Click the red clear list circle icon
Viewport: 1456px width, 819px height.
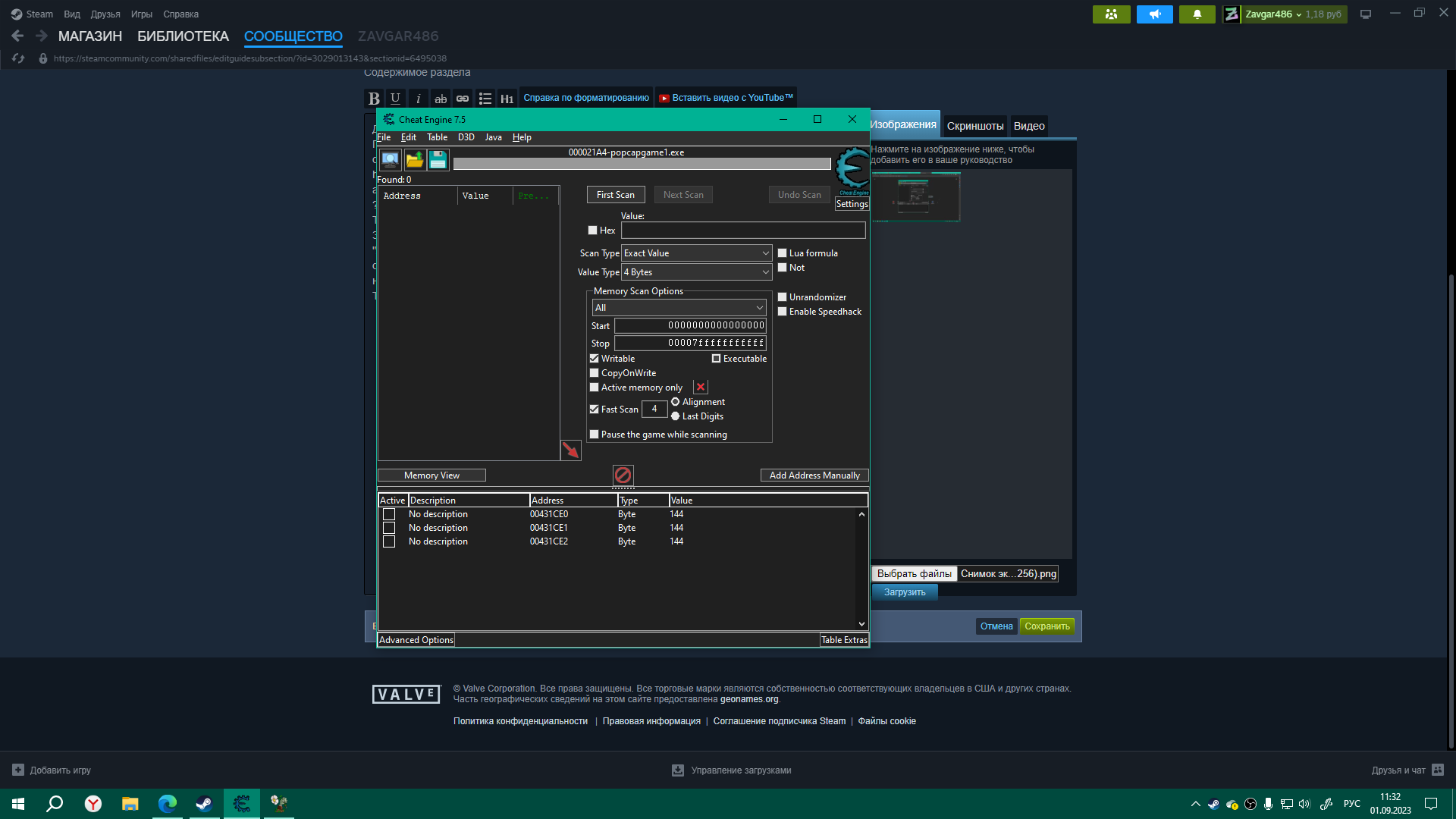(x=623, y=475)
